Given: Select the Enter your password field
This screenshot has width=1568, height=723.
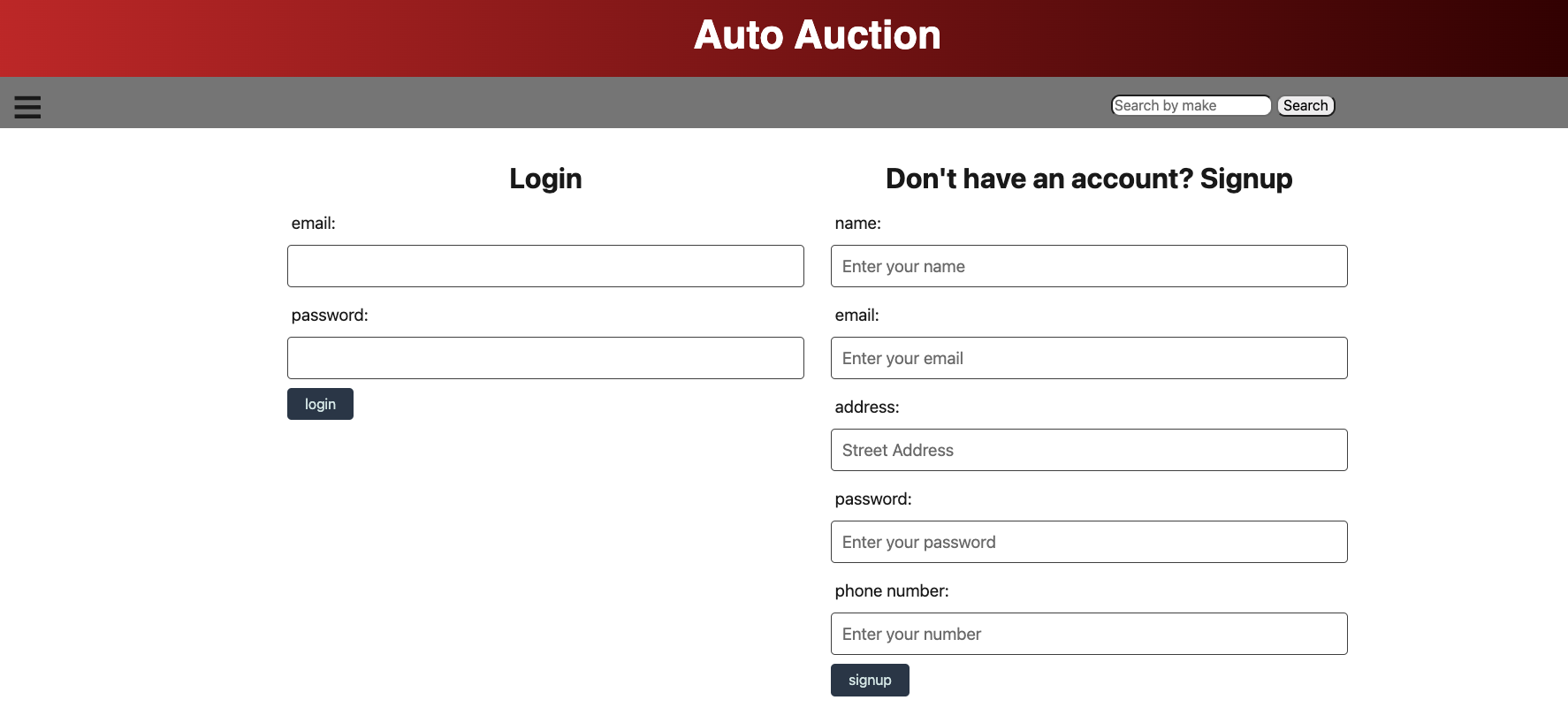Looking at the screenshot, I should (1089, 541).
